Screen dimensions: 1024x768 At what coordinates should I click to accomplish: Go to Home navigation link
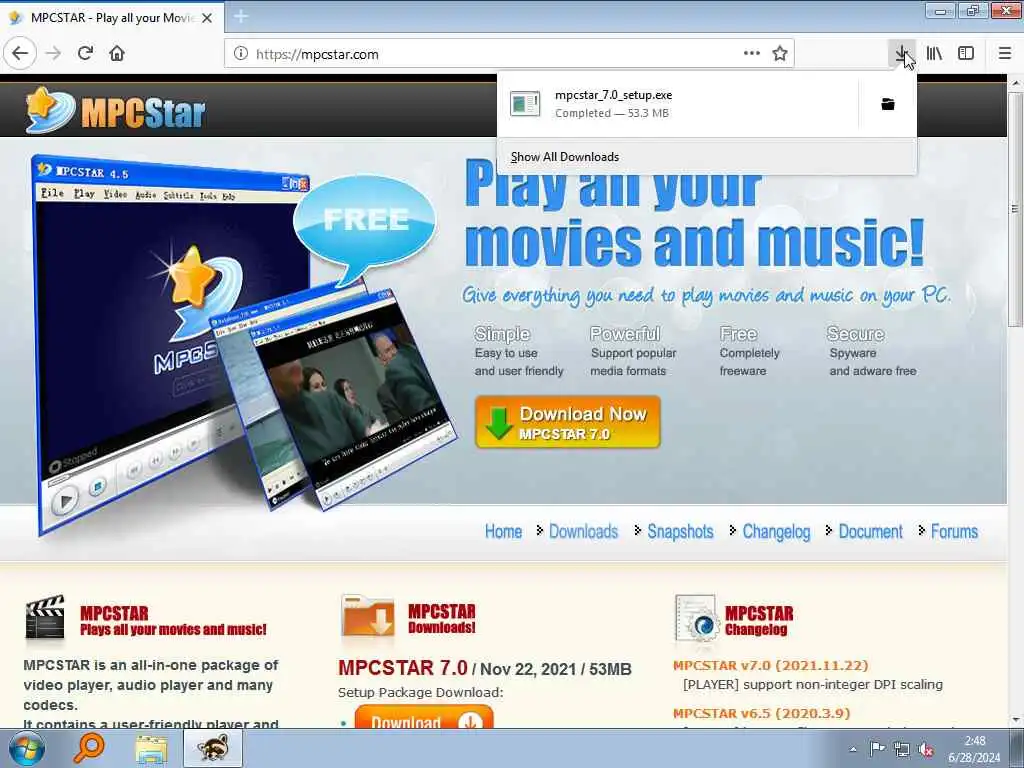coord(503,532)
